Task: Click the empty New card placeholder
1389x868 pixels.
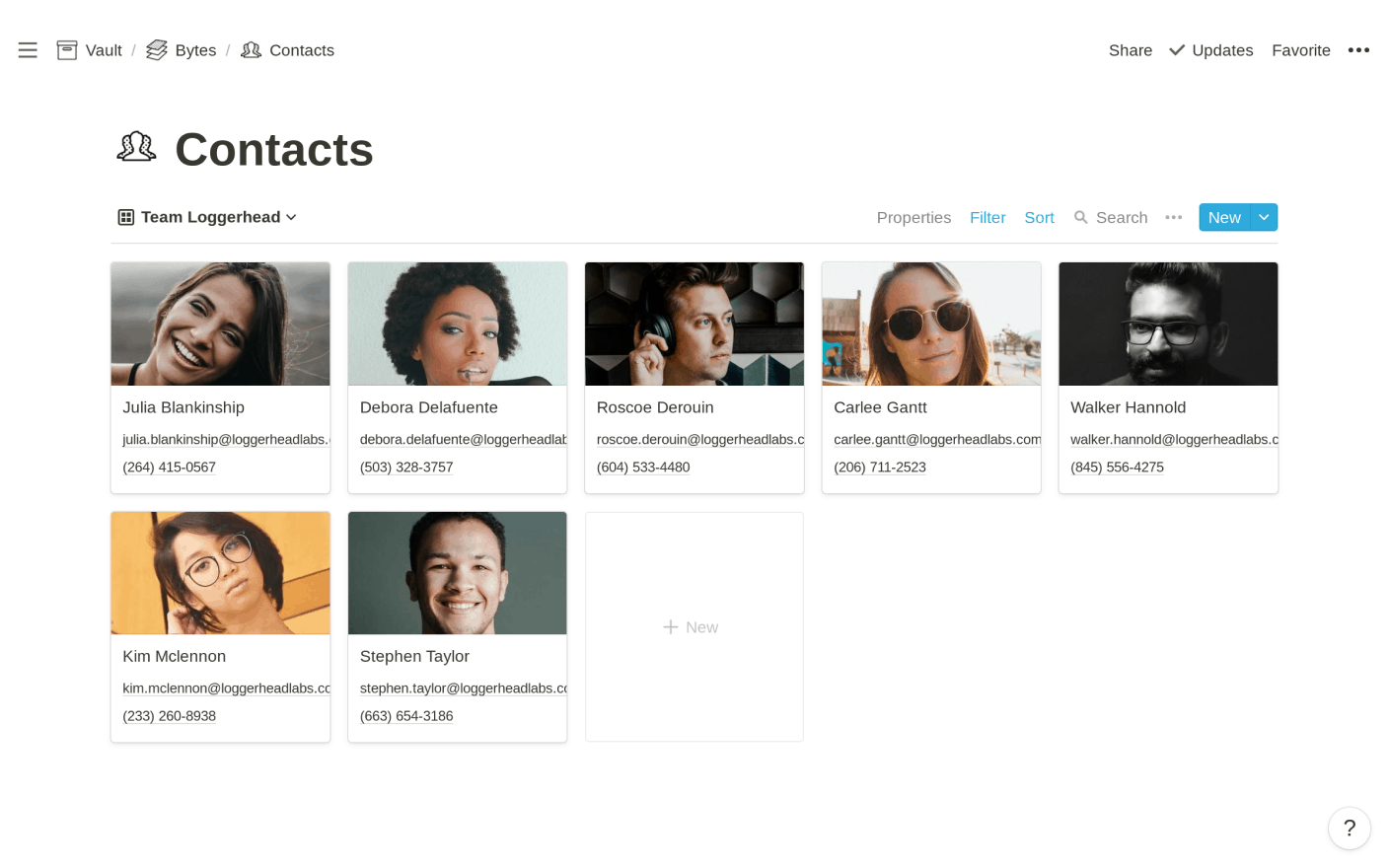Action: pyautogui.click(x=694, y=627)
